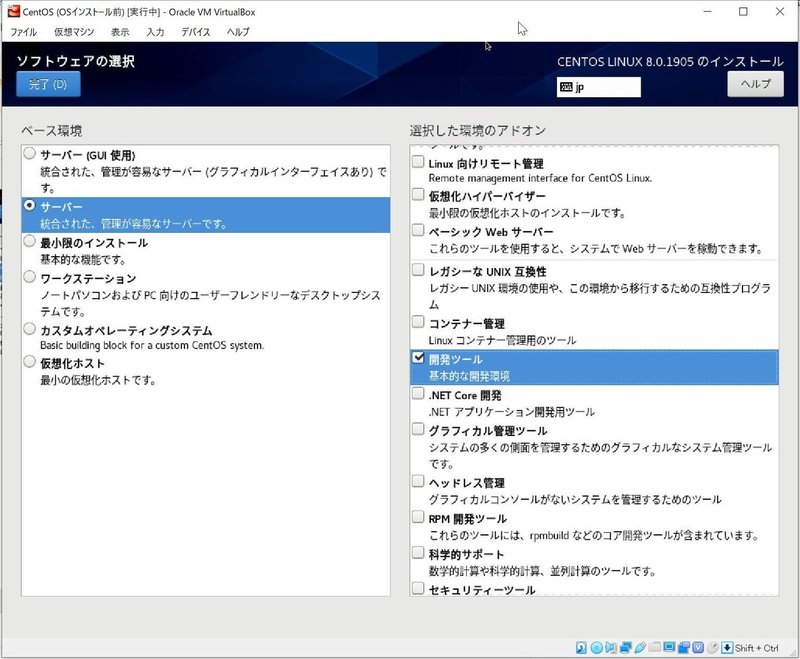Viewport: 800px width, 659px height.
Task: Click the ベース環境 heading
Action: (x=52, y=131)
